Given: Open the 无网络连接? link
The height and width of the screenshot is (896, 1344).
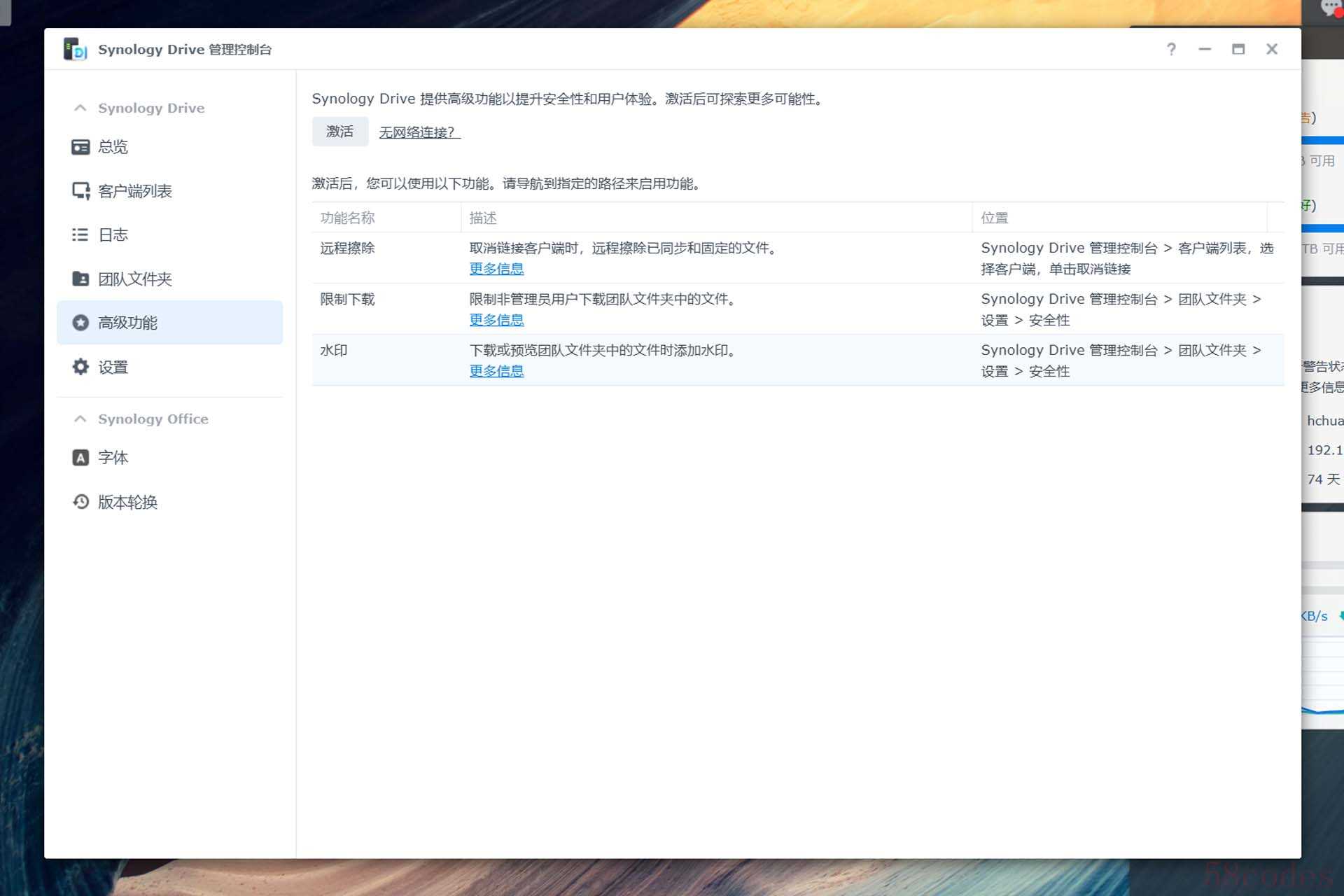Looking at the screenshot, I should click(419, 132).
